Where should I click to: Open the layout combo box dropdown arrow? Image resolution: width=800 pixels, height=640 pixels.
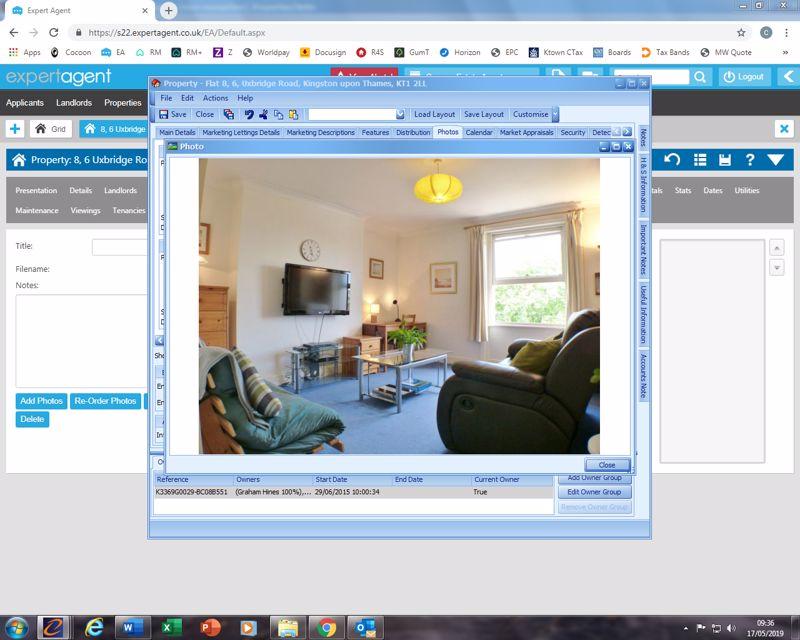(x=401, y=114)
